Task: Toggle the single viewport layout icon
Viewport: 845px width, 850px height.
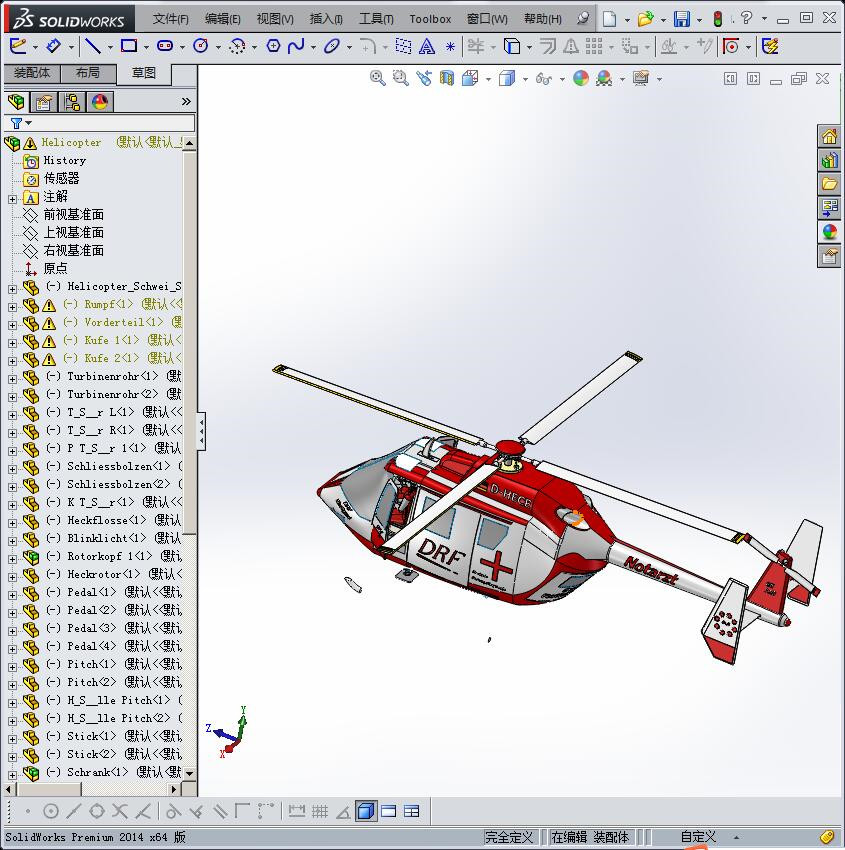Action: click(x=389, y=811)
